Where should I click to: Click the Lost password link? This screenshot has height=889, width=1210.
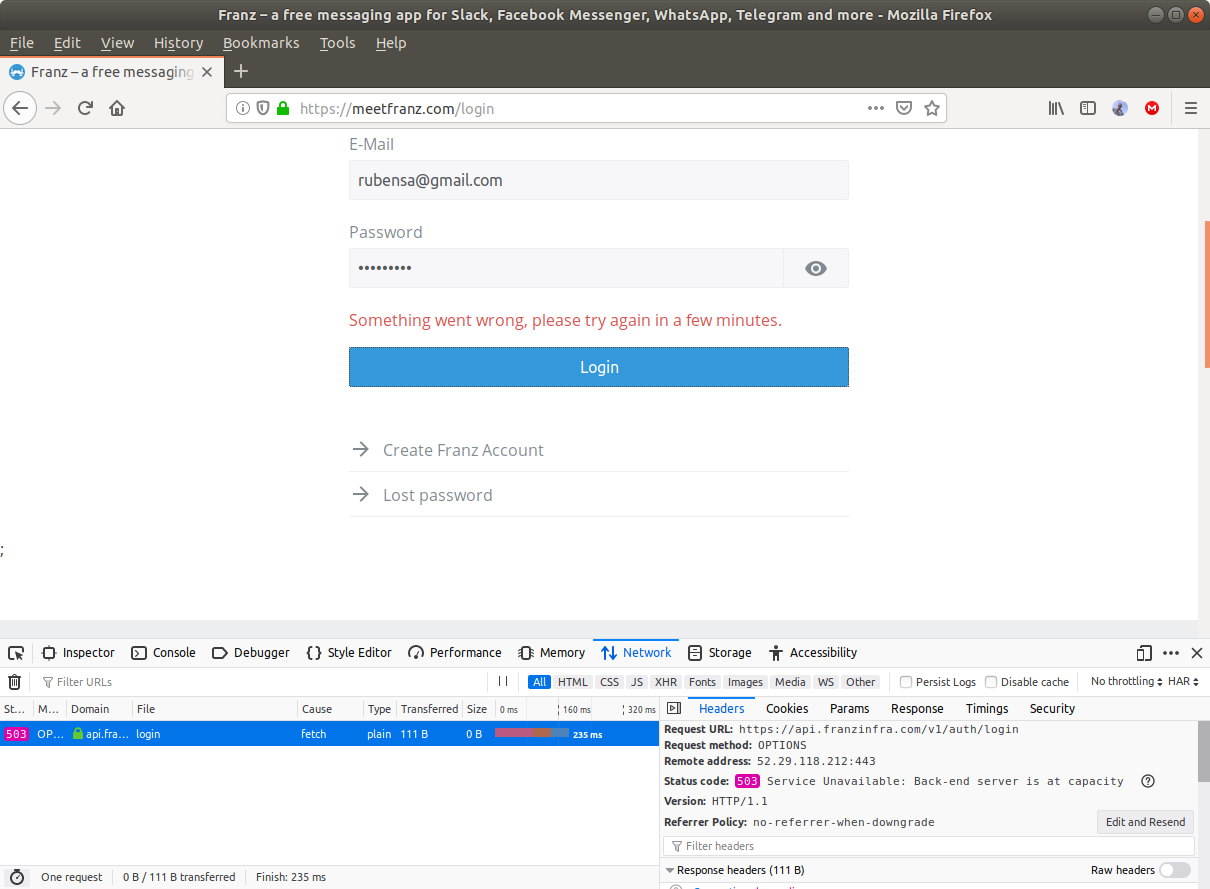[x=438, y=495]
